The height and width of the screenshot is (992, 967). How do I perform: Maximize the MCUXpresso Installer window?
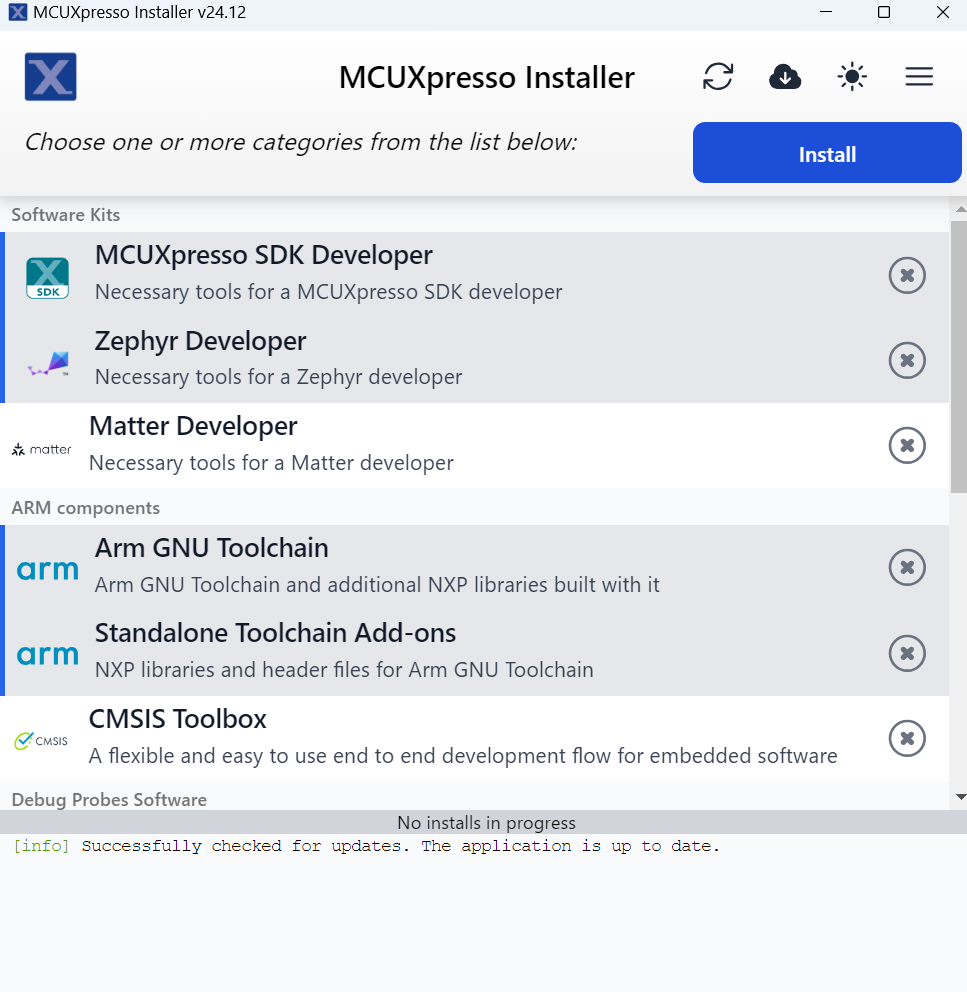(x=884, y=12)
